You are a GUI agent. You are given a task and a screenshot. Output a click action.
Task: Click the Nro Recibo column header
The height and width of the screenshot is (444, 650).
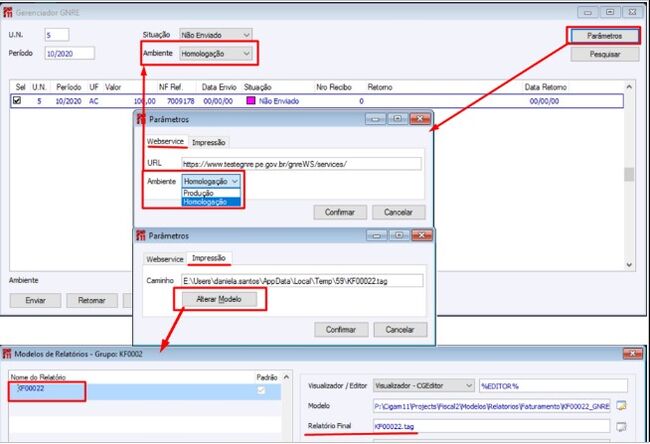tap(334, 87)
